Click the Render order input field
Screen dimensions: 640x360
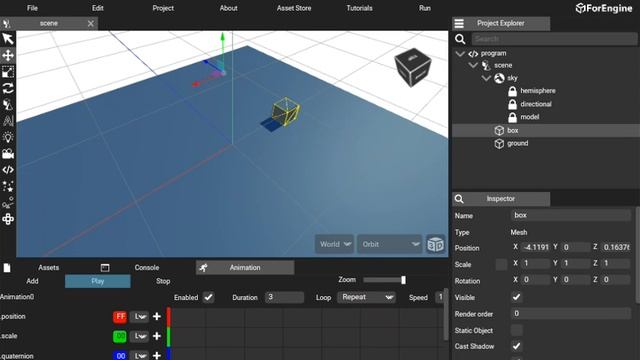570,313
